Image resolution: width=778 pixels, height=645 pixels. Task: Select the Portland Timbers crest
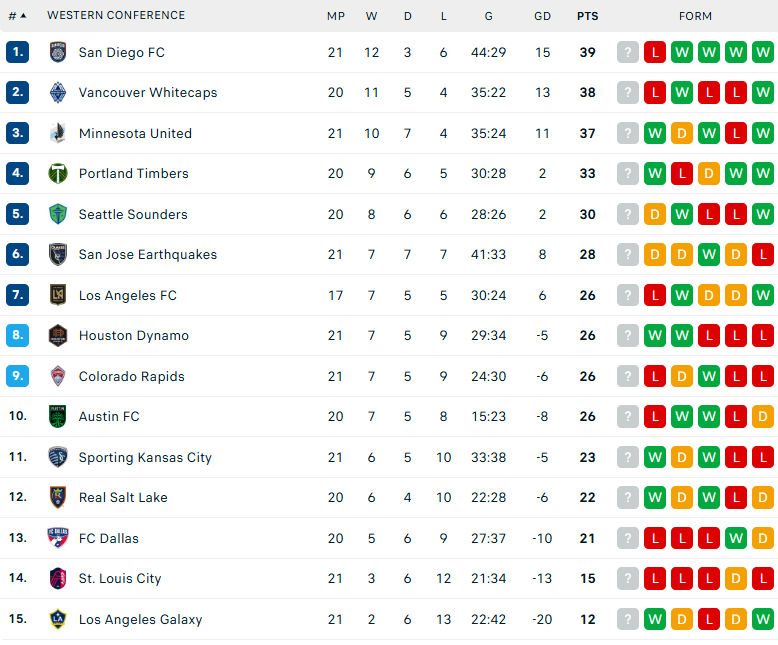tap(58, 174)
